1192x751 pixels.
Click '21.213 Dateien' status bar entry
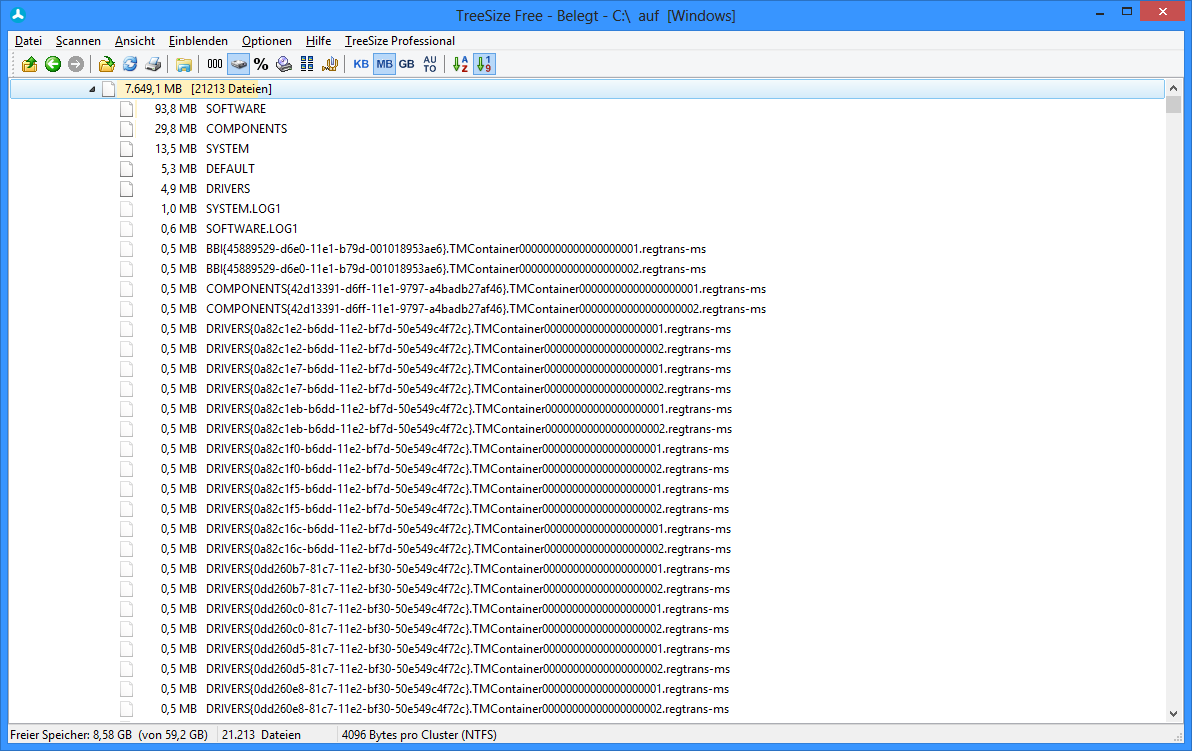262,735
